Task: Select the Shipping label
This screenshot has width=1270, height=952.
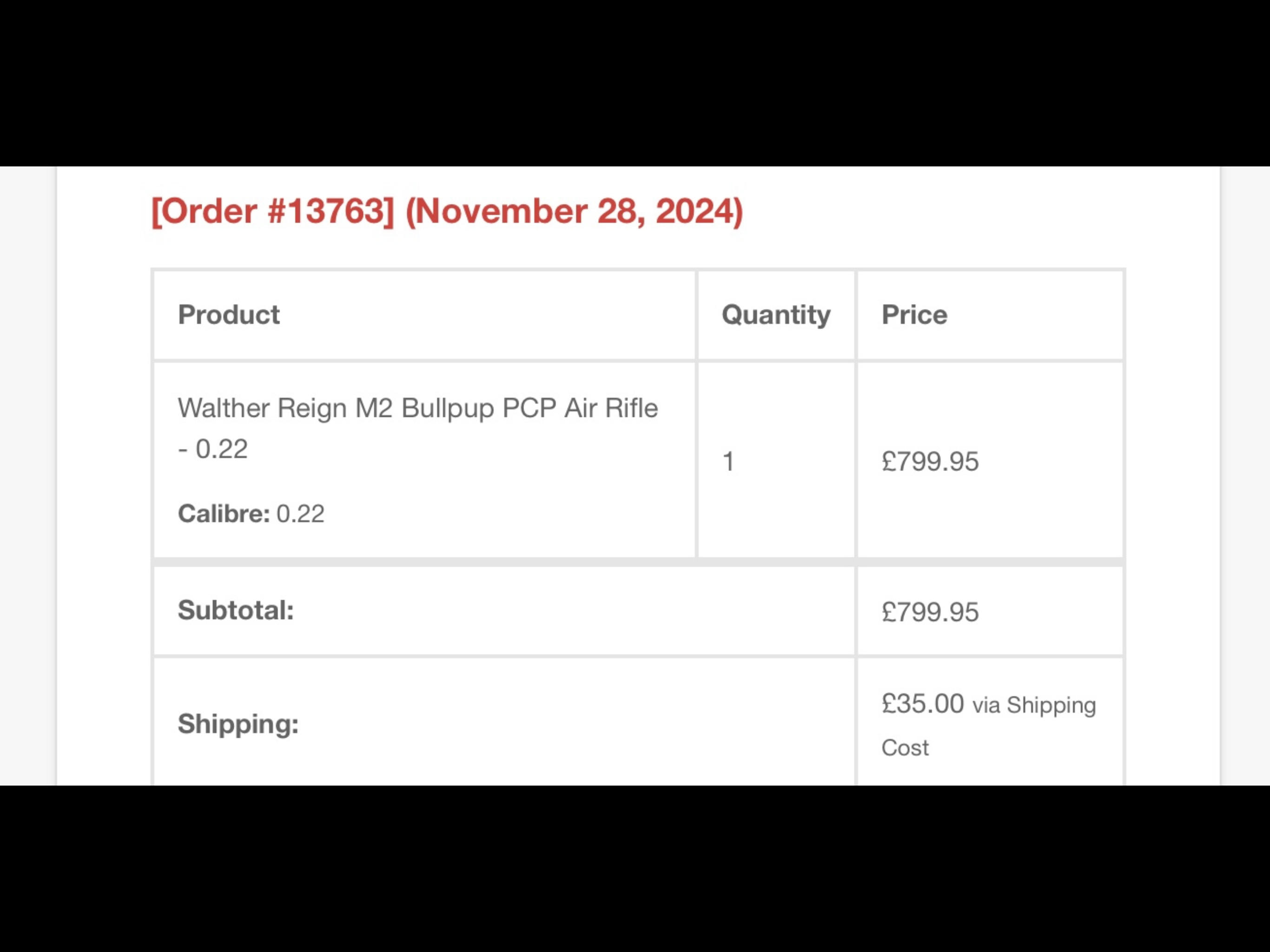Action: tap(238, 724)
